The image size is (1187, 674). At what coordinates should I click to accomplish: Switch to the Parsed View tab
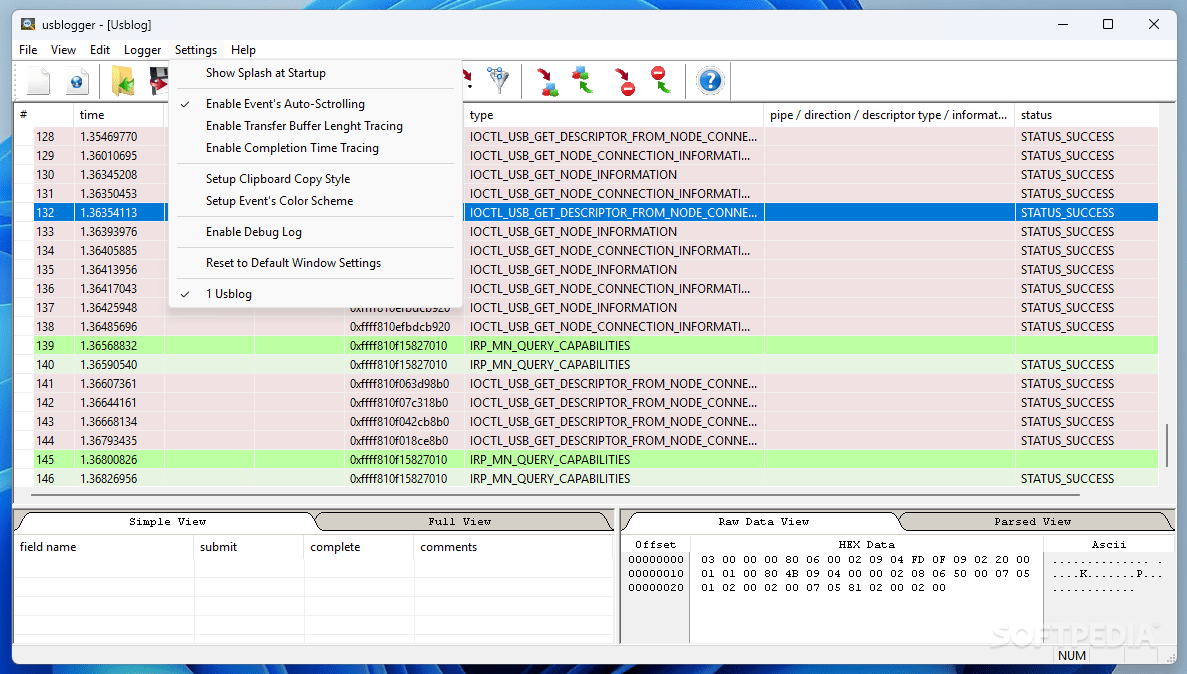[x=1033, y=522]
